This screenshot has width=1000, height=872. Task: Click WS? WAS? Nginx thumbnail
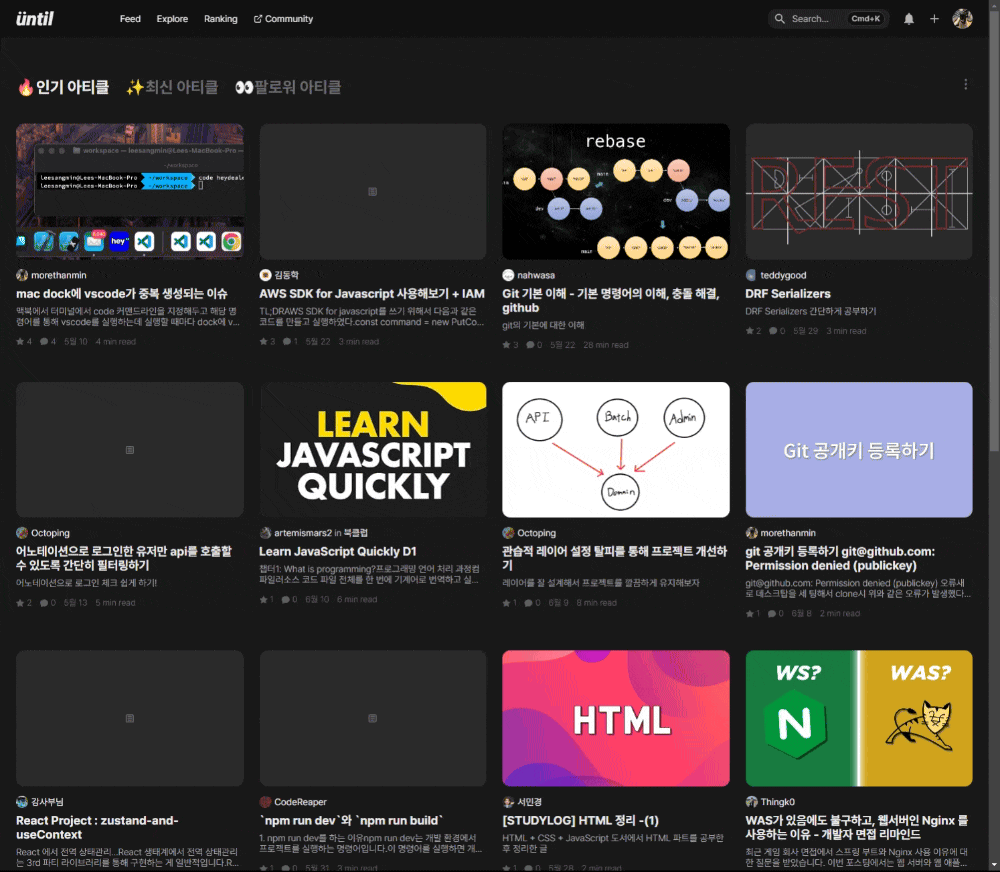point(858,718)
